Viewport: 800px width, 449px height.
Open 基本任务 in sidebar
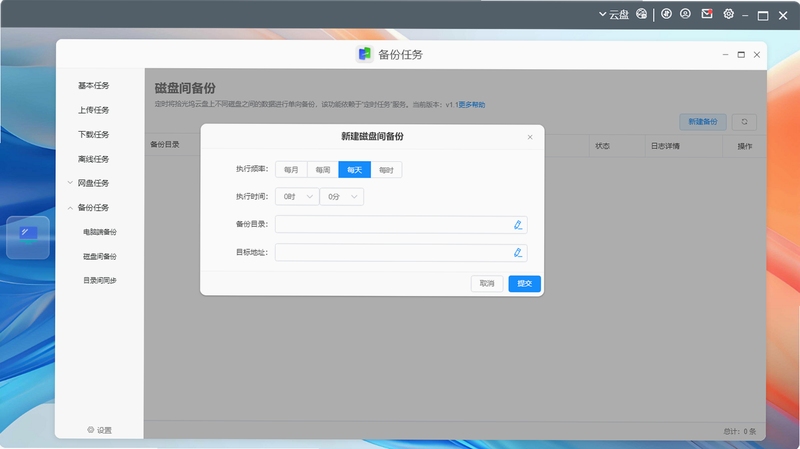coord(93,85)
